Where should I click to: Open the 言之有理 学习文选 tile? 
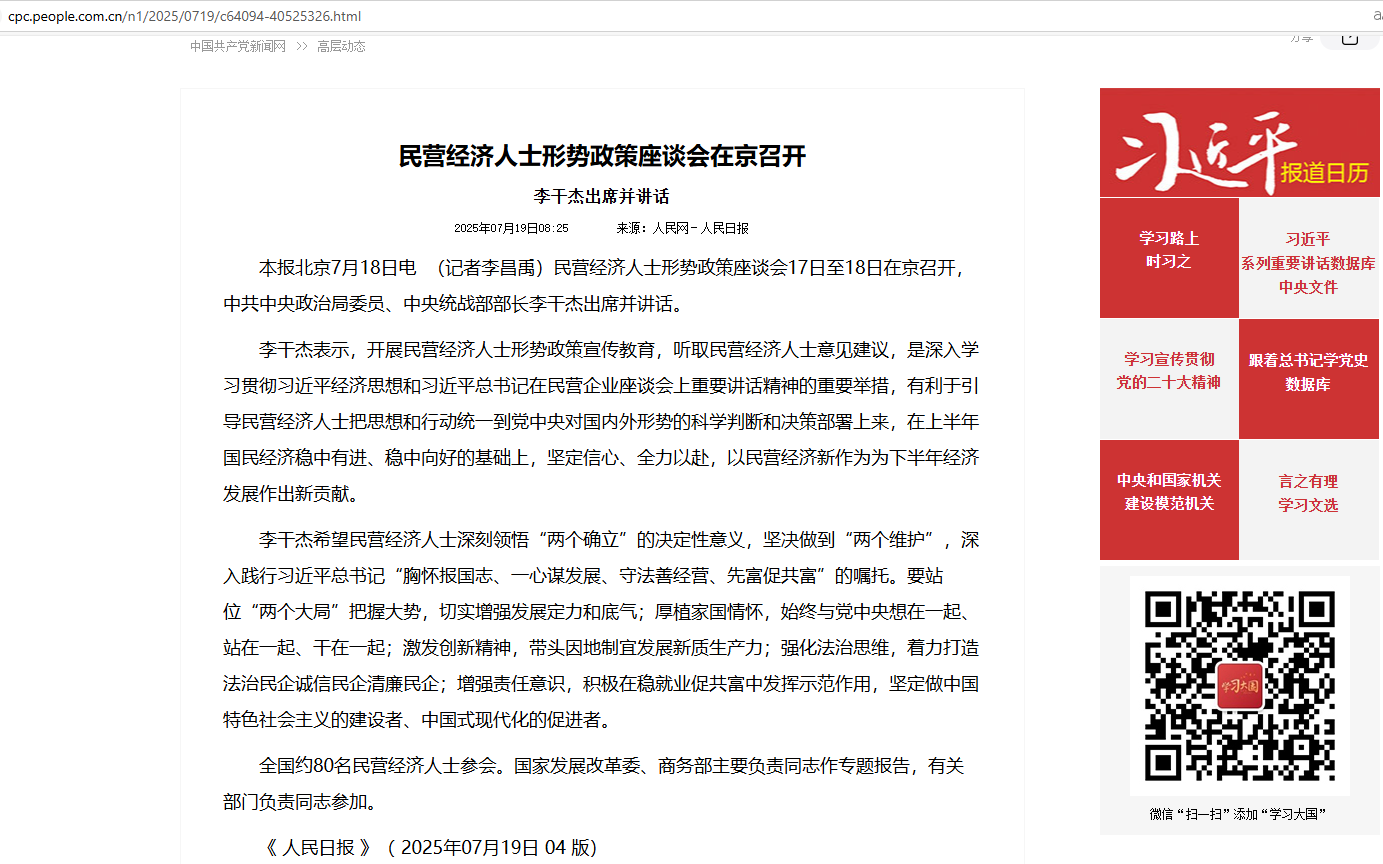coord(1308,500)
